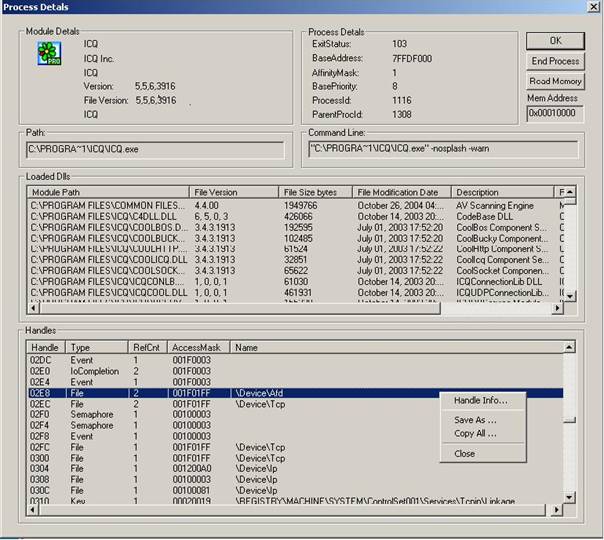Click Loaded Dlls scroll down arrow
The width and height of the screenshot is (604, 540).
(x=570, y=297)
